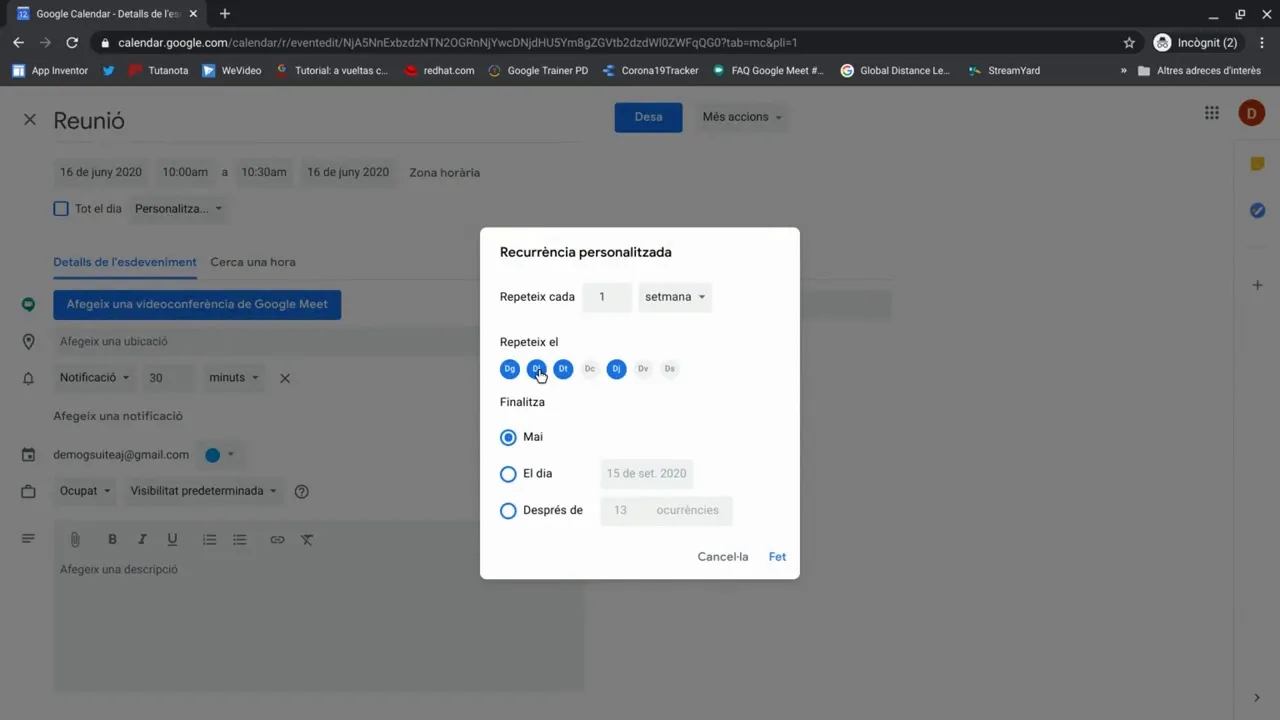Screen dimensions: 1280x720
Task: Click the 'Repeteix cada' number field
Action: point(606,297)
